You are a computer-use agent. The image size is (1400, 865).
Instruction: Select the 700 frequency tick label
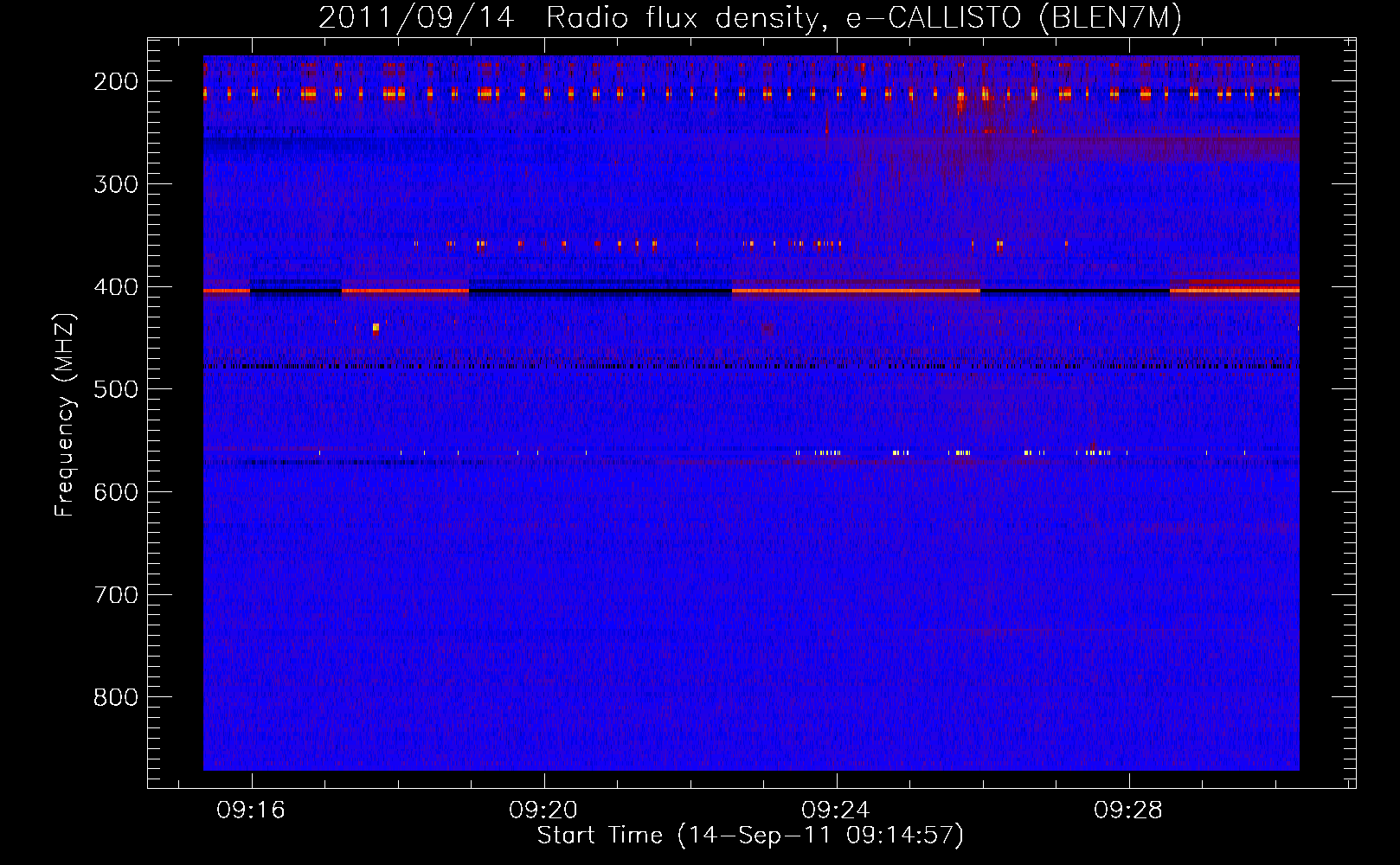click(116, 595)
